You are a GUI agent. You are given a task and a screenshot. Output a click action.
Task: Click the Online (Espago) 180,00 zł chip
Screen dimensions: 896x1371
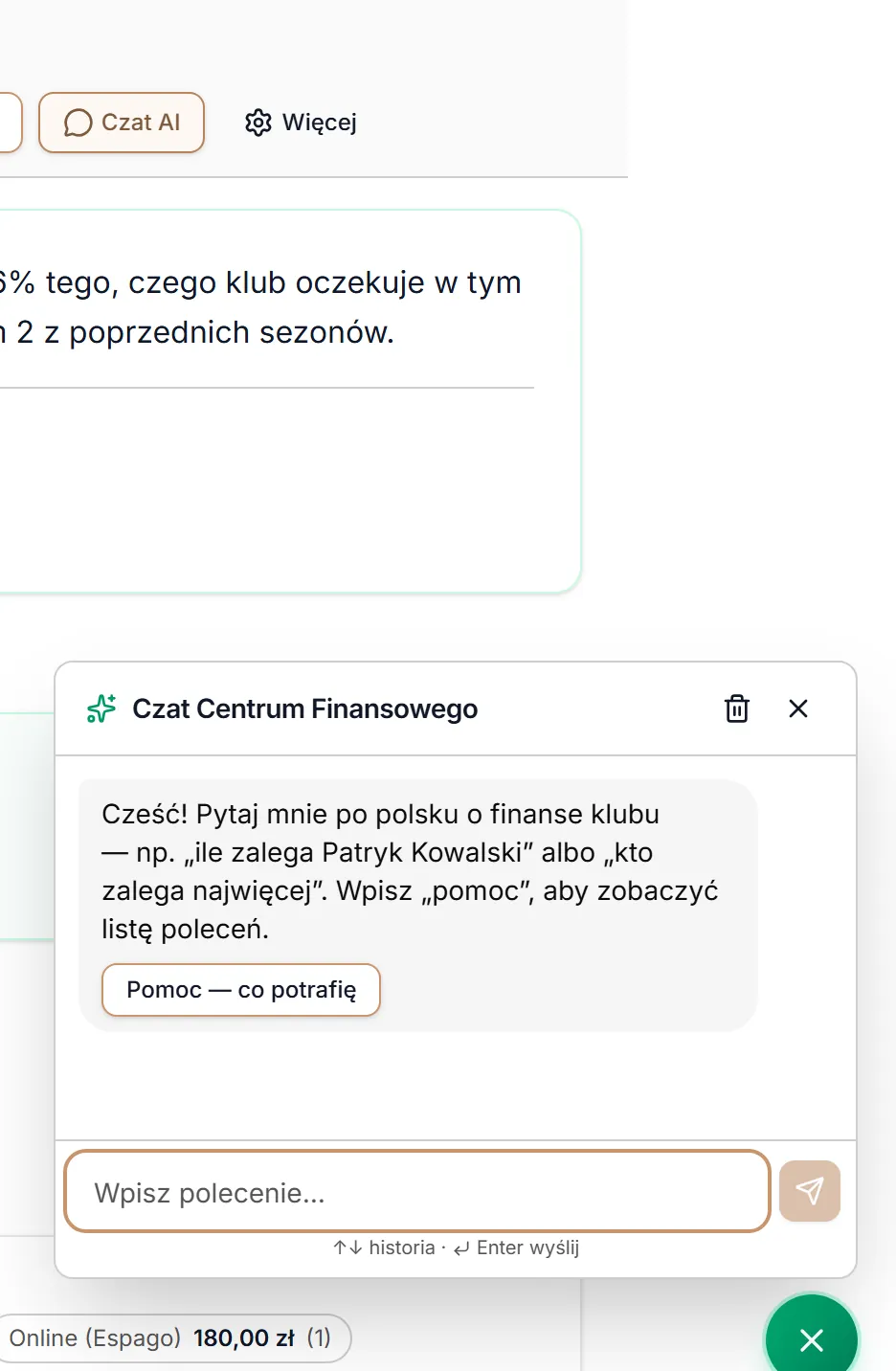[x=174, y=1337]
